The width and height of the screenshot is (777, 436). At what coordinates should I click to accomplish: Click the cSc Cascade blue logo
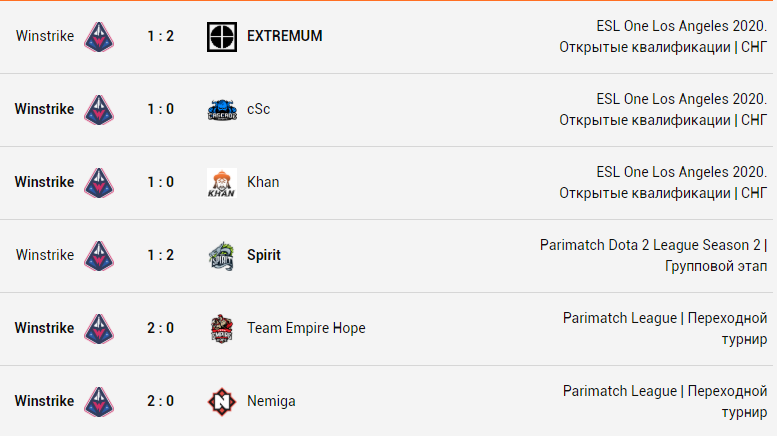222,109
